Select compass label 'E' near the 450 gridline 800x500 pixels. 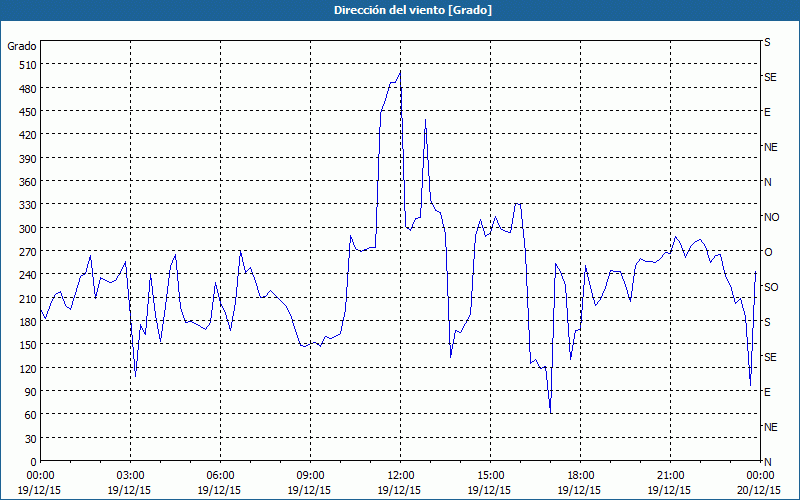tap(767, 112)
